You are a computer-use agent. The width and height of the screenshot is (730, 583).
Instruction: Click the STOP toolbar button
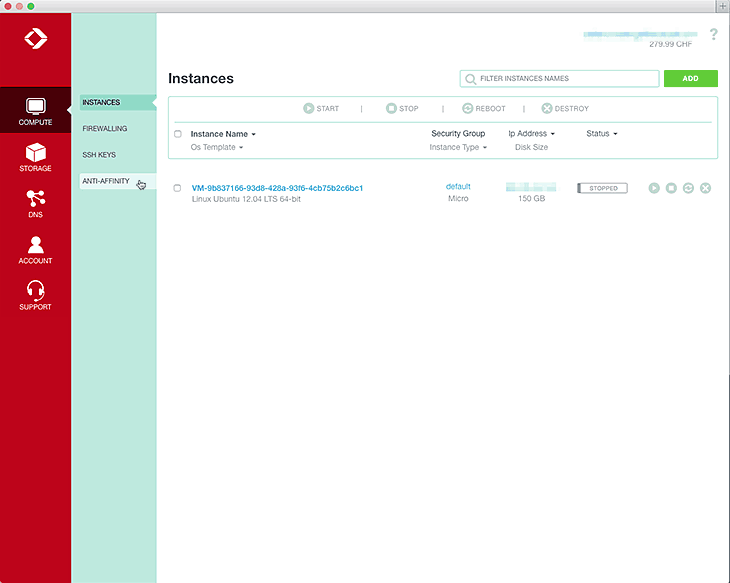(x=402, y=108)
